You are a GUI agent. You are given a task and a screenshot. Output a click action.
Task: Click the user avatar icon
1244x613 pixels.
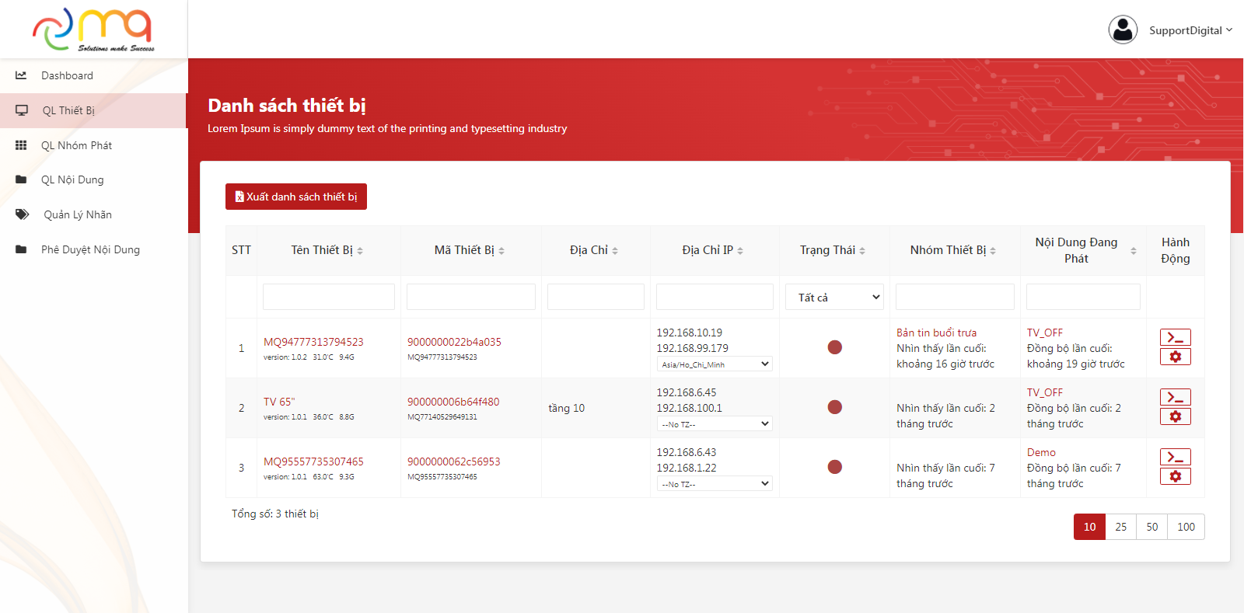pos(1122,30)
